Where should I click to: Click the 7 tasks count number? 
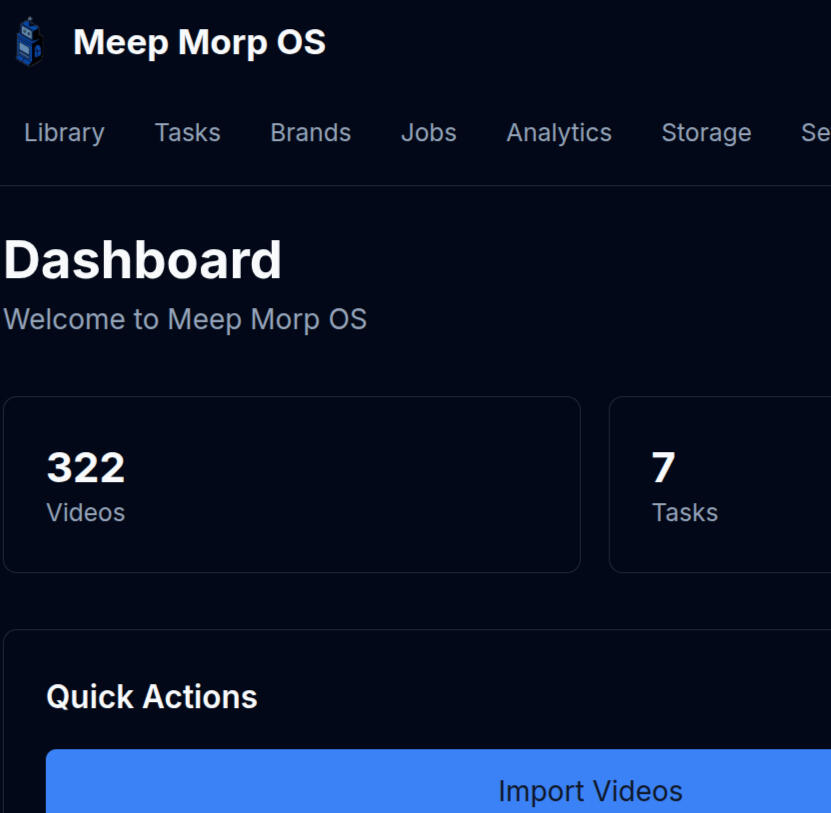click(663, 468)
